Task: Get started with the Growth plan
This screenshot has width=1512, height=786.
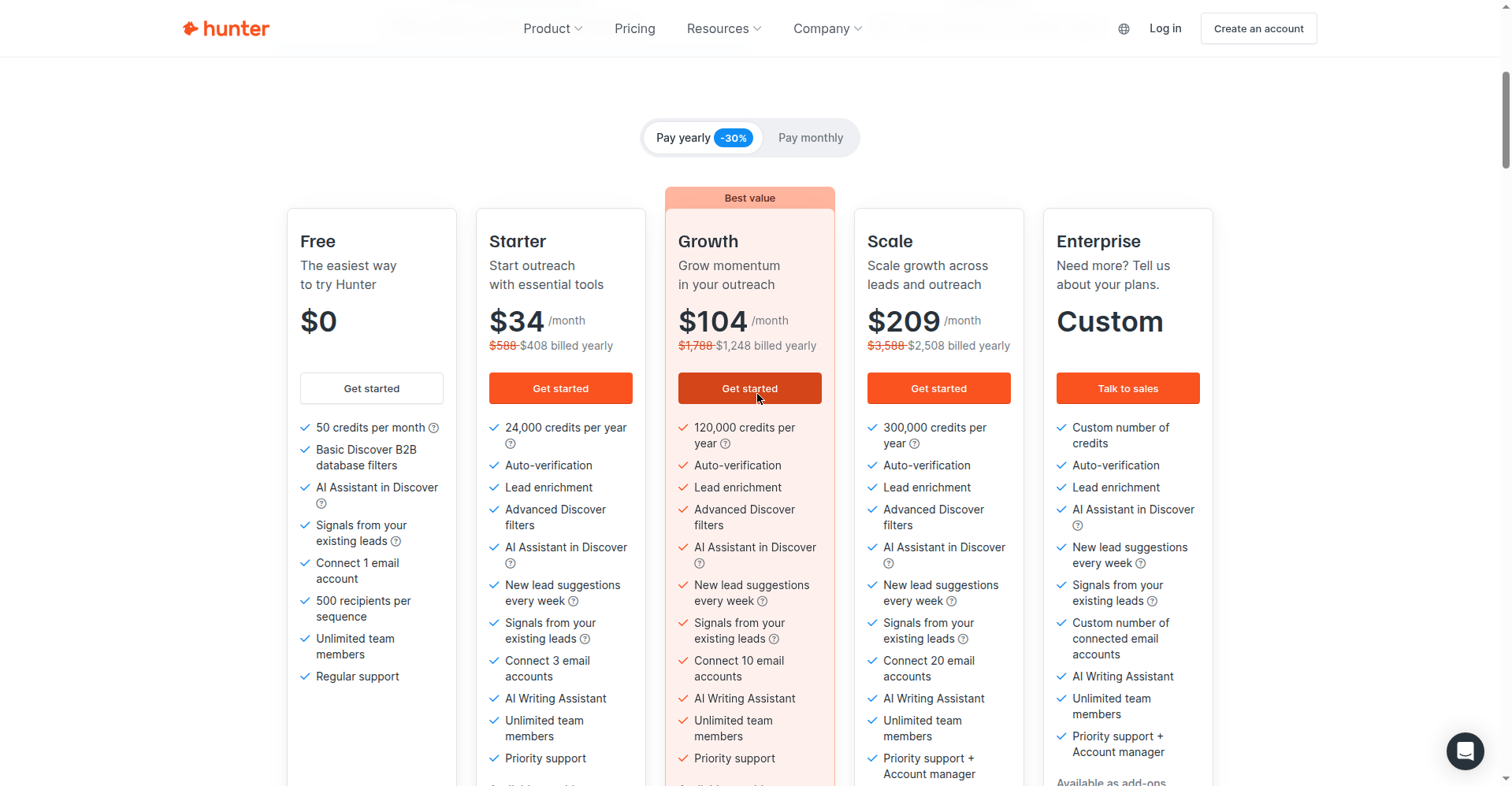Action: click(750, 388)
